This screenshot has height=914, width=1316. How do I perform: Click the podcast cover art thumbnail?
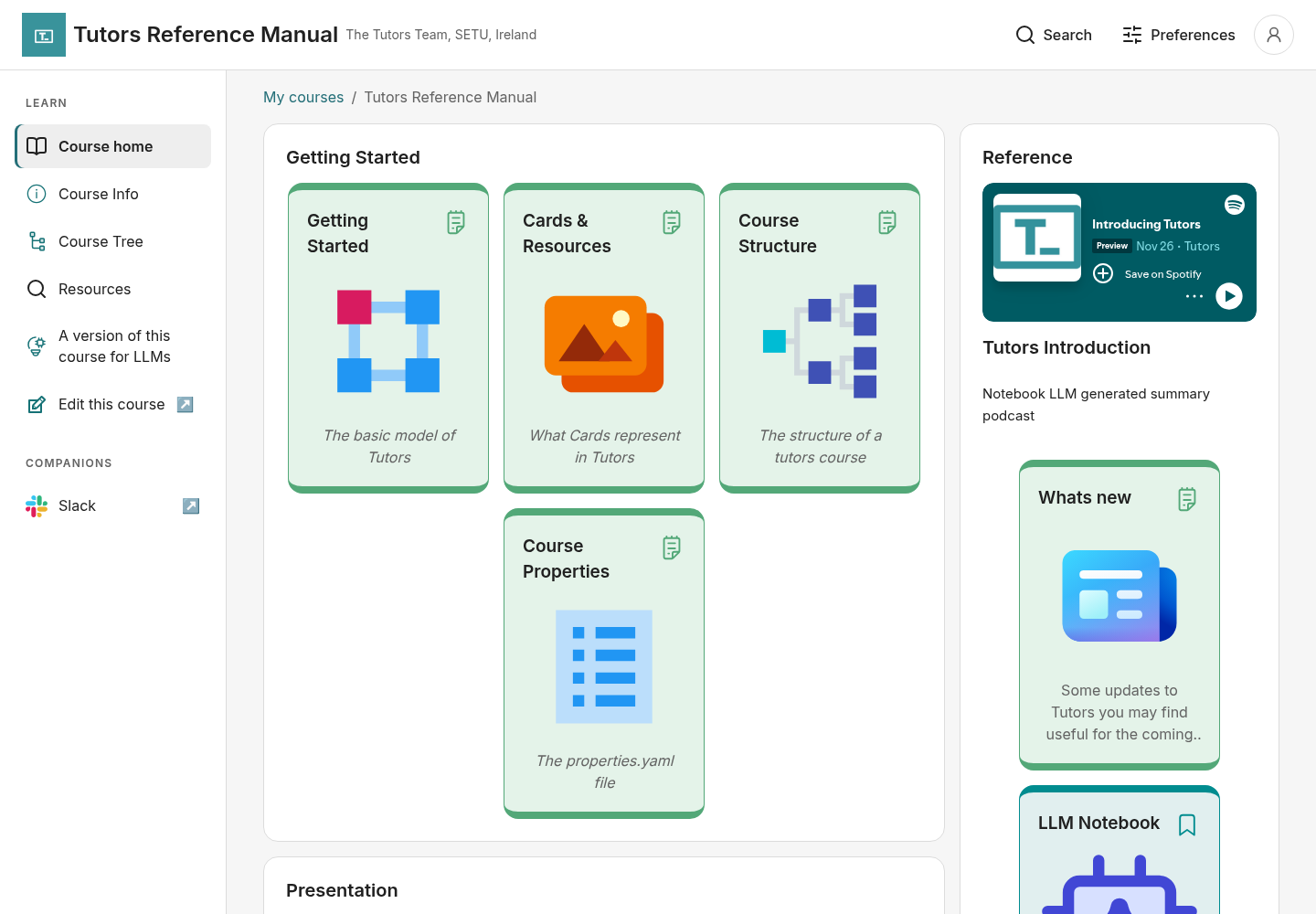tap(1037, 238)
